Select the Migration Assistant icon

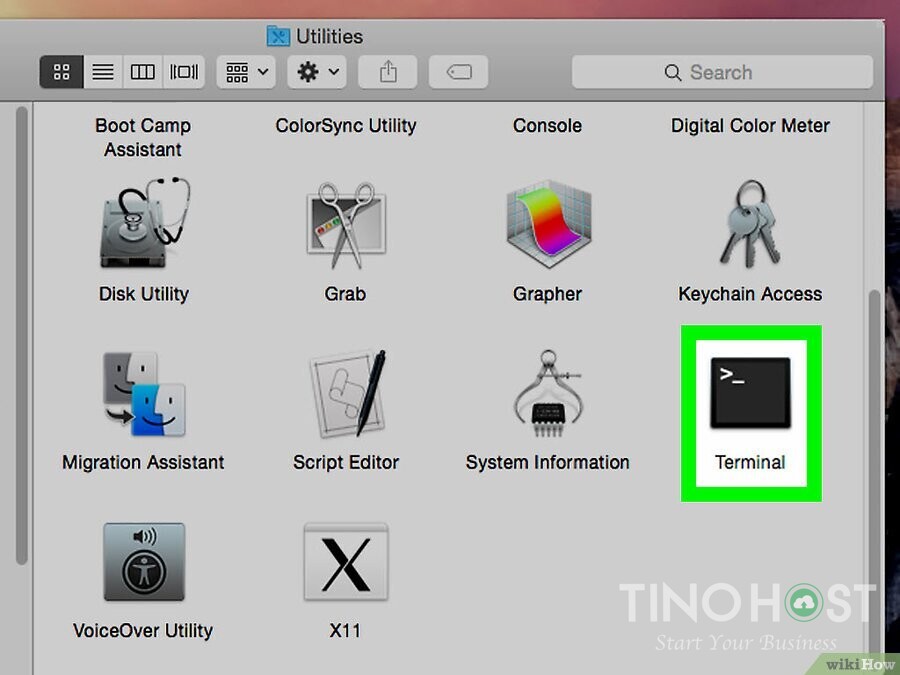coord(144,394)
